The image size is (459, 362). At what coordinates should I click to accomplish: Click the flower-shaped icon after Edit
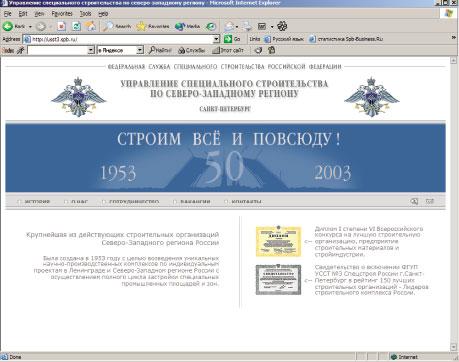tap(282, 26)
